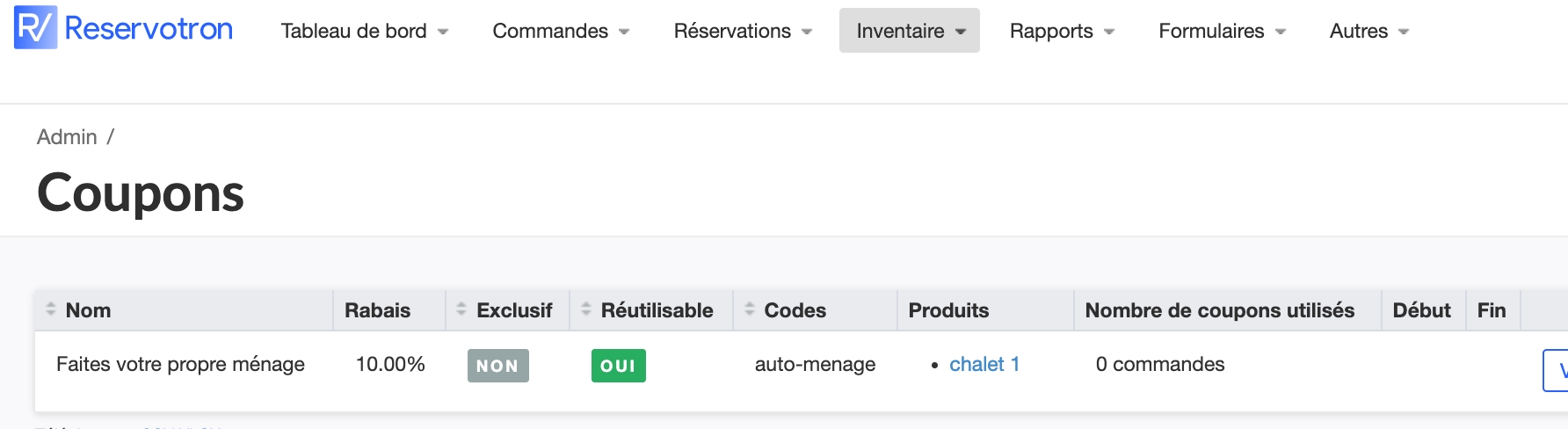
Task: Open the Réservations dropdown menu
Action: tap(743, 31)
